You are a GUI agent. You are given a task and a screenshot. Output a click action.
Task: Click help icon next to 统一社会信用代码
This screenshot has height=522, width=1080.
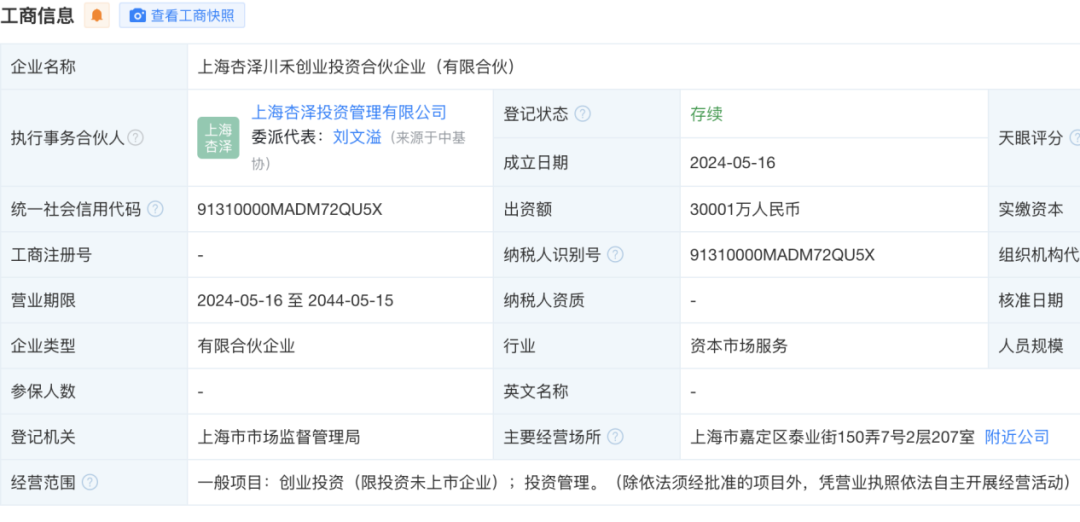tap(156, 209)
